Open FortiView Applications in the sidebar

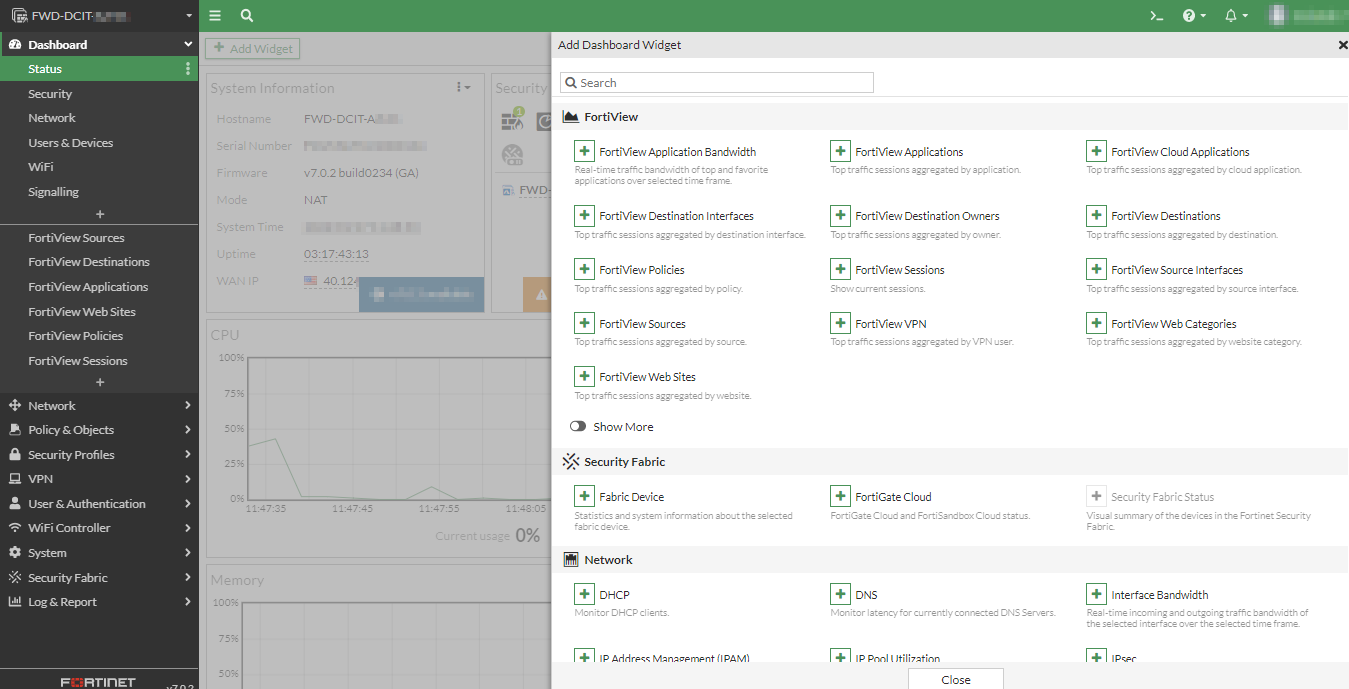[x=88, y=286]
